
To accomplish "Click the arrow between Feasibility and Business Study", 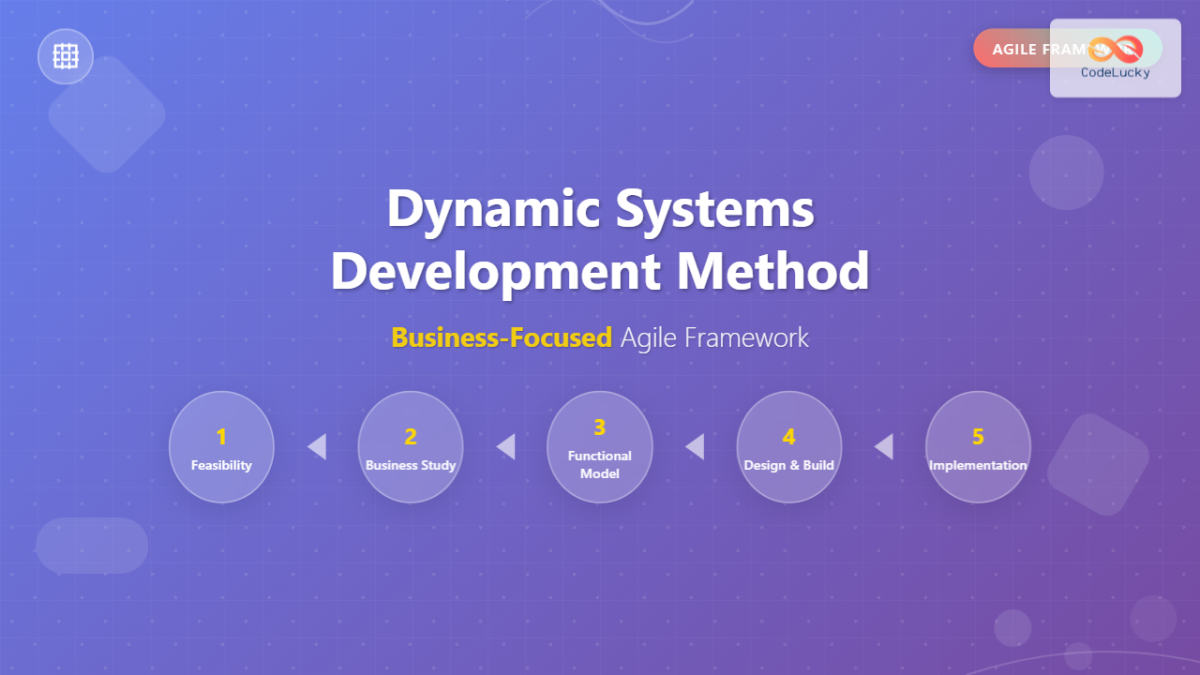I will click(316, 447).
